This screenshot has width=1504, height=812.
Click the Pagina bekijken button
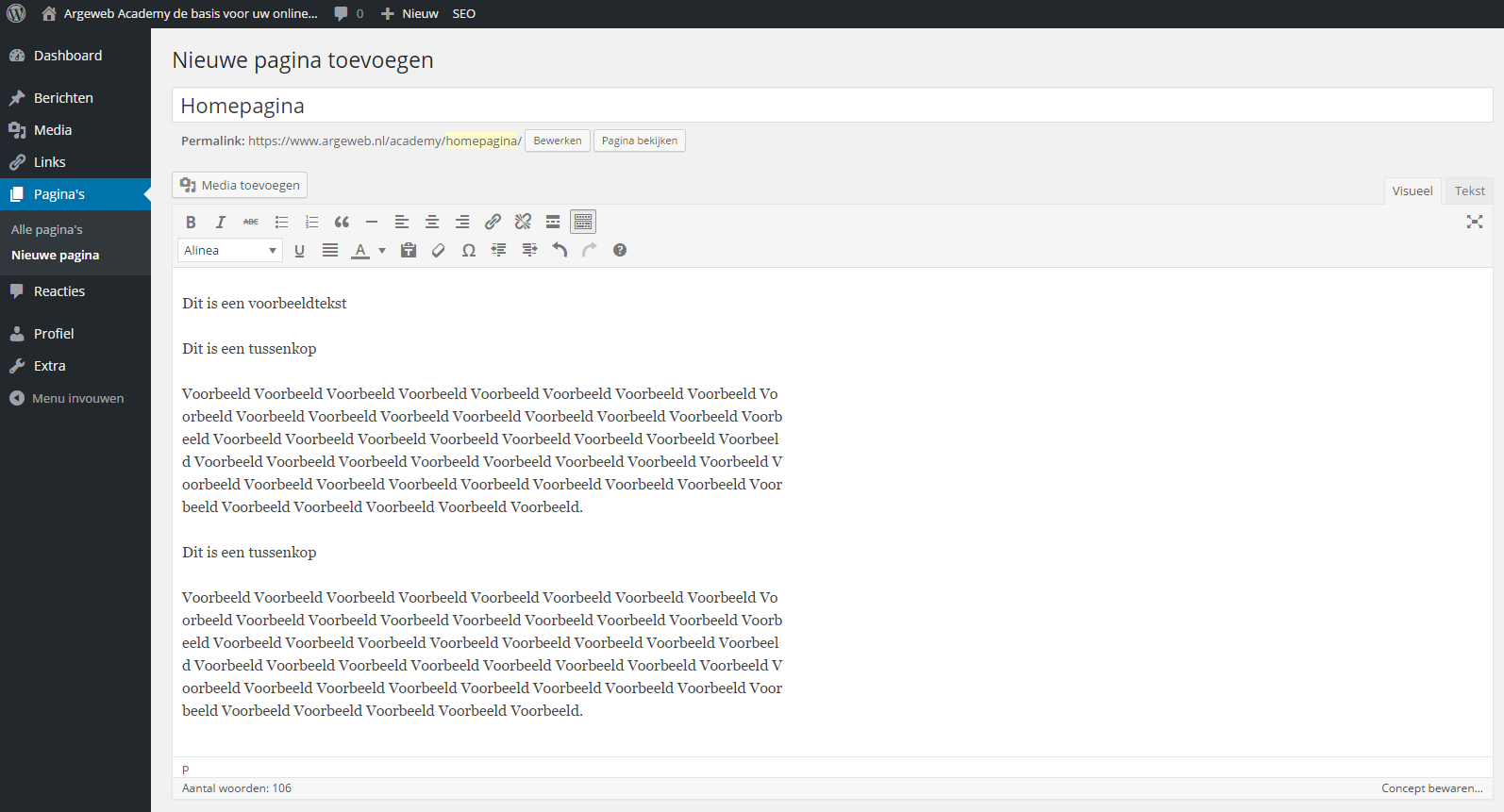[639, 141]
